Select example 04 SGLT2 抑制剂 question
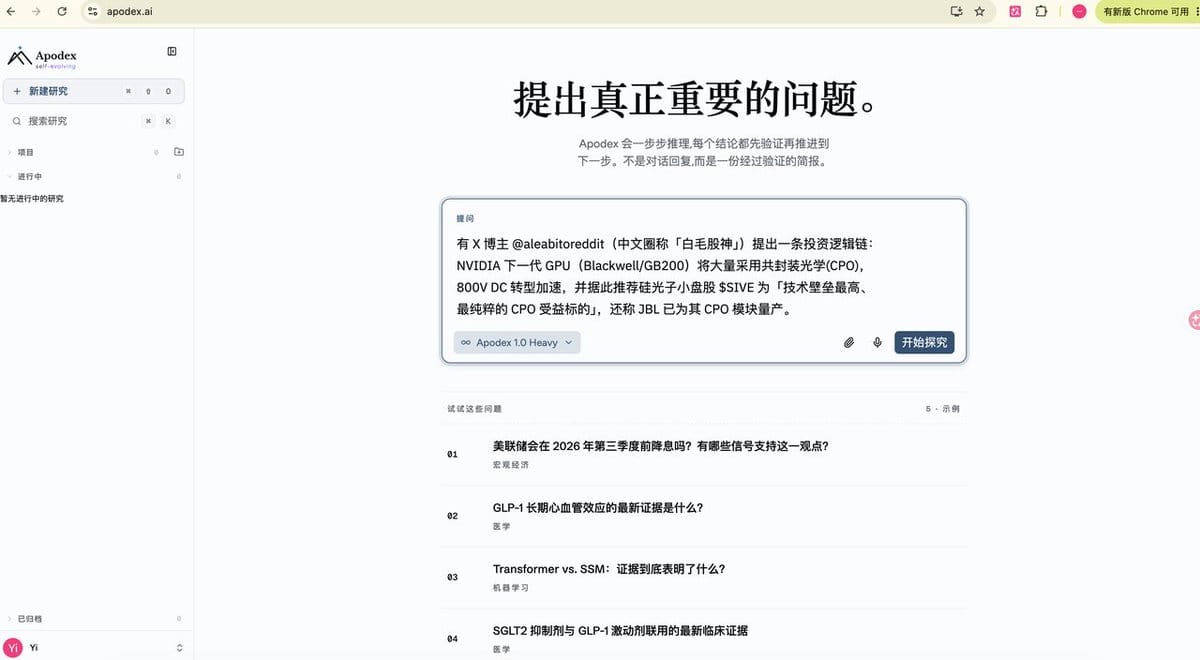Screen dimensions: 1200x660 (x=704, y=638)
